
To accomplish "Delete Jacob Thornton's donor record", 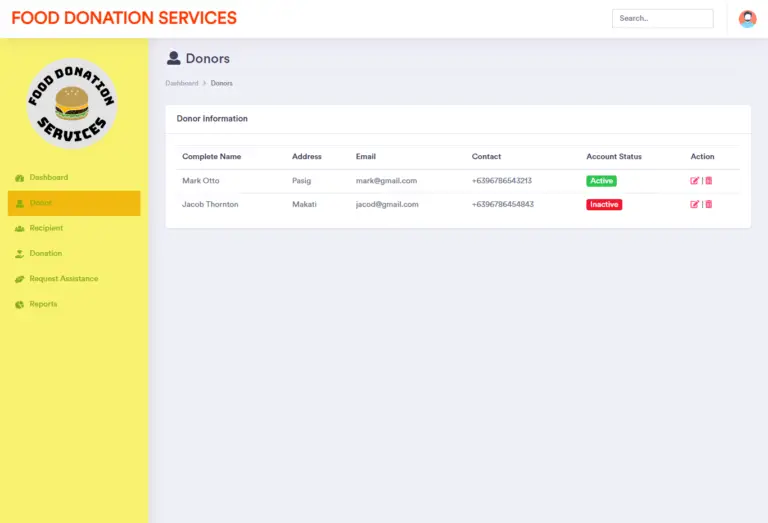I will 708,204.
